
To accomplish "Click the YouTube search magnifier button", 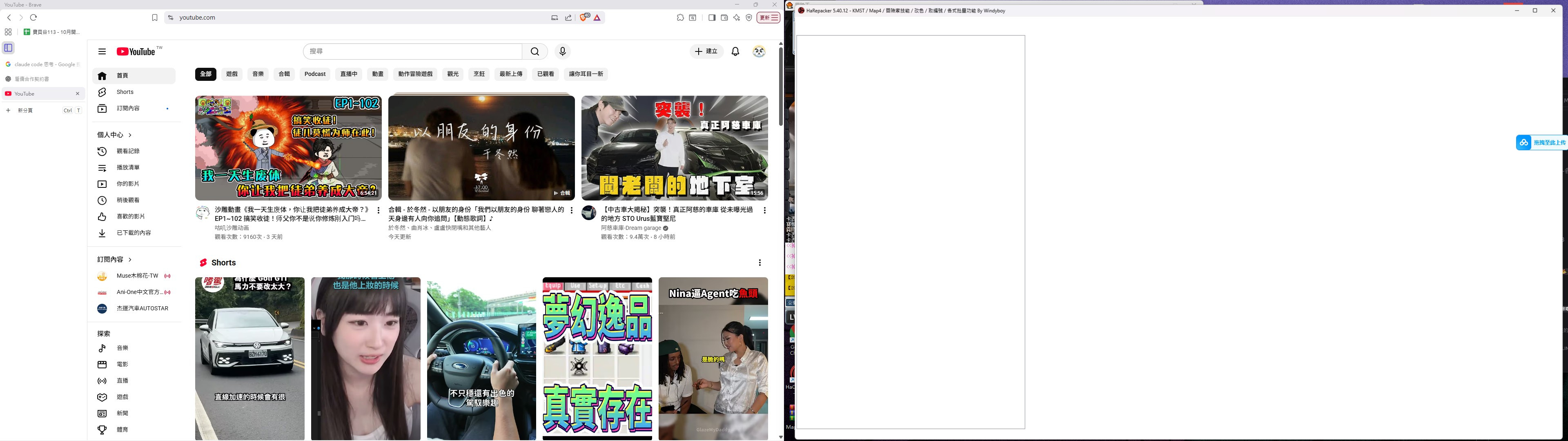I will [535, 52].
